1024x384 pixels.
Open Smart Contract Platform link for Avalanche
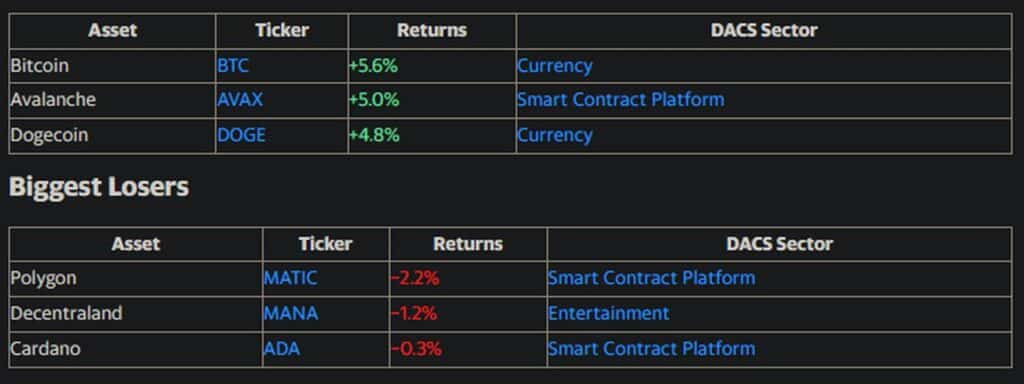point(620,100)
